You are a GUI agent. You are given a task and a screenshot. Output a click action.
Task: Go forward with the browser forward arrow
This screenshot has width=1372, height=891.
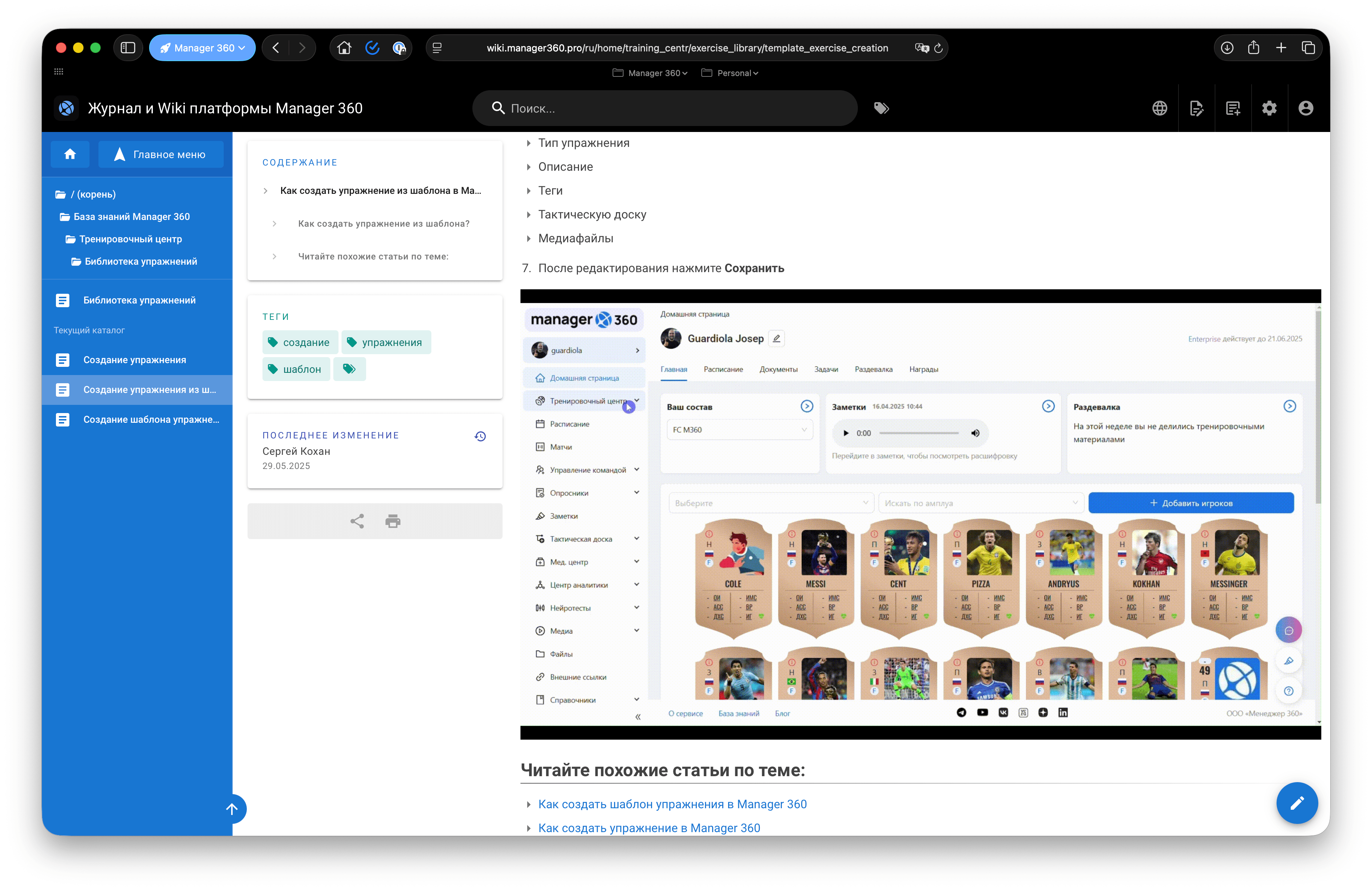pos(302,48)
